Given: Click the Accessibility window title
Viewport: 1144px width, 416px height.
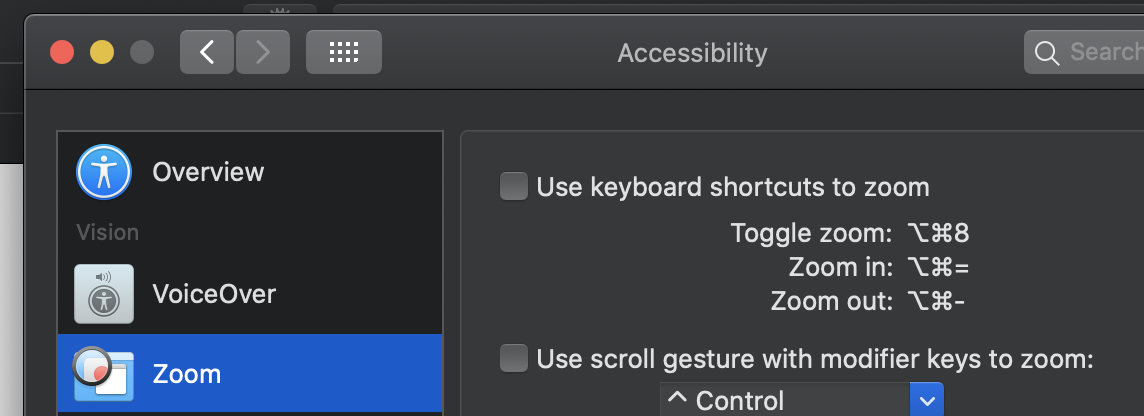Looking at the screenshot, I should (x=692, y=53).
